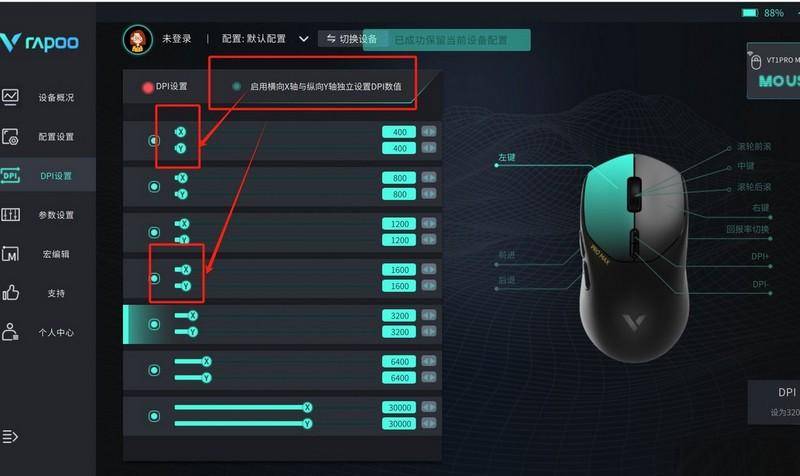
Task: Click the 未登录 login text
Action: click(177, 39)
